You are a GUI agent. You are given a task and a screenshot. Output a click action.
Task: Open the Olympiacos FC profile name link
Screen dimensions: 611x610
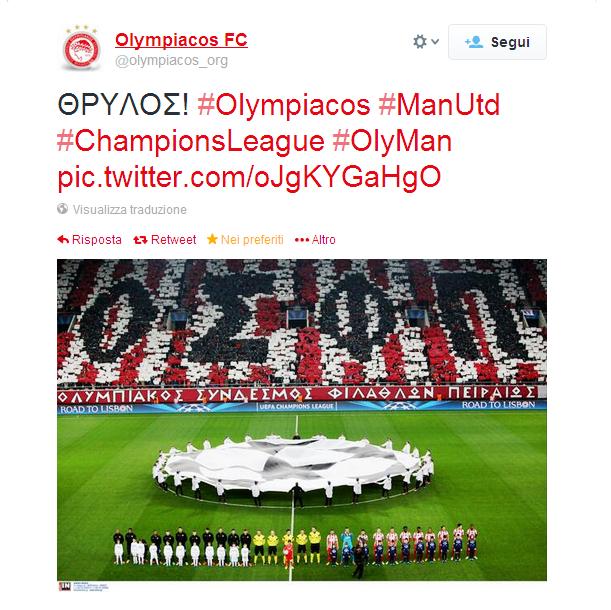pos(181,40)
